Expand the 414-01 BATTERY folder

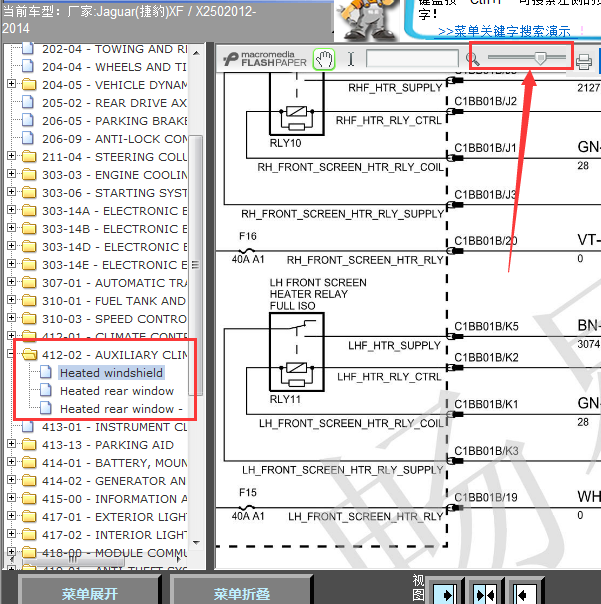(x=11, y=461)
